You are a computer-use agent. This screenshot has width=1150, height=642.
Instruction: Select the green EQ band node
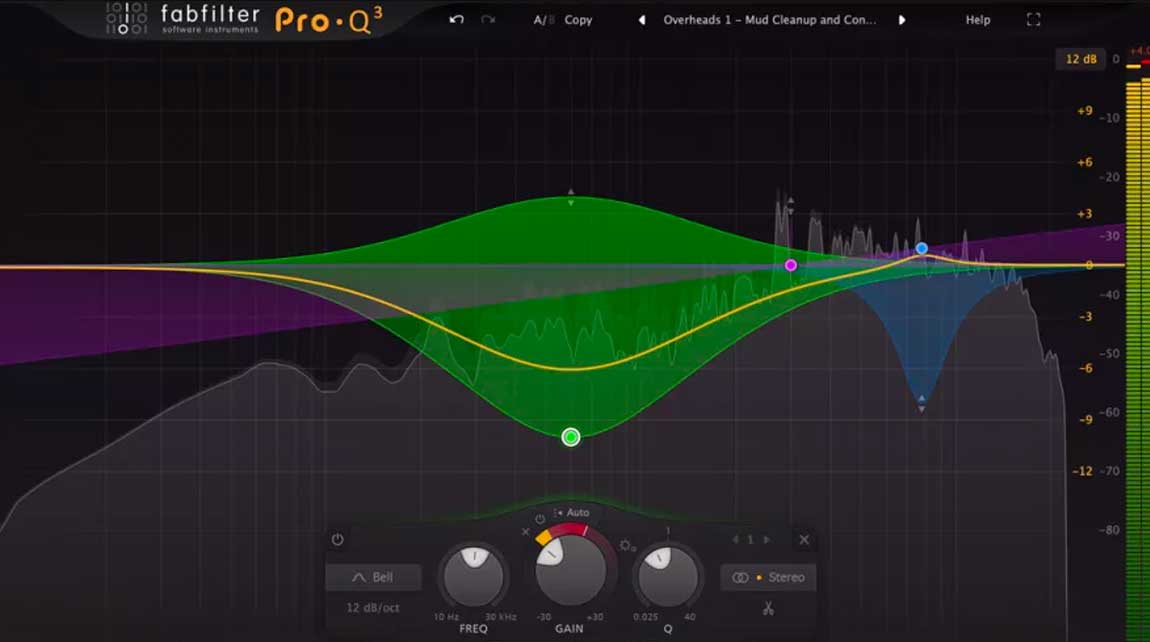tap(571, 437)
